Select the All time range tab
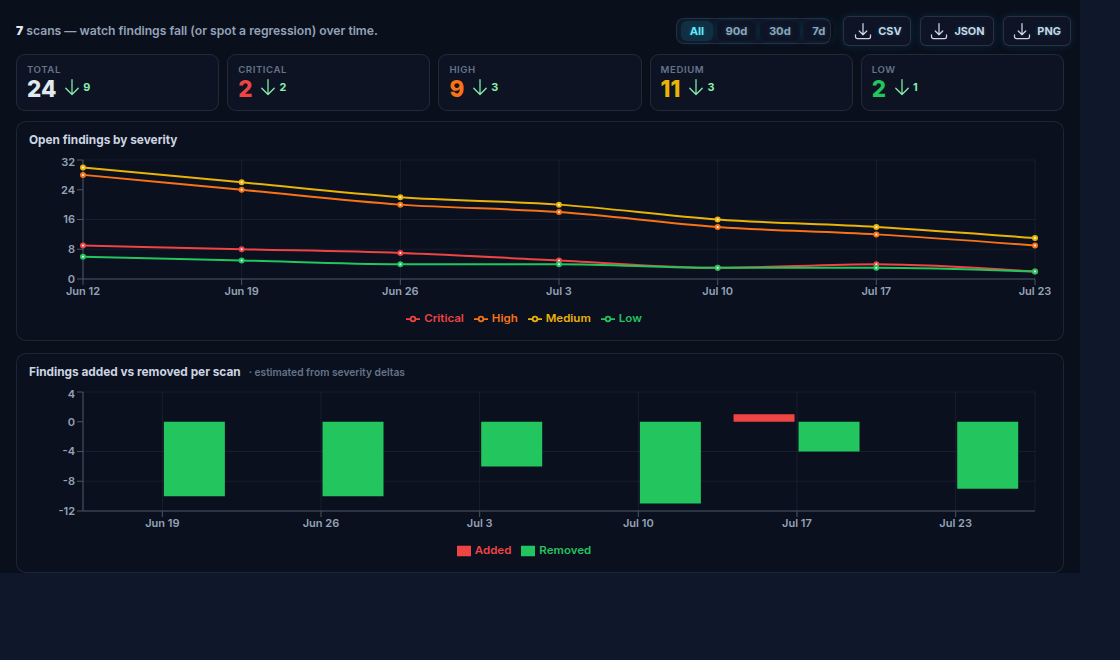Screen dimensions: 1120x660 696,31
